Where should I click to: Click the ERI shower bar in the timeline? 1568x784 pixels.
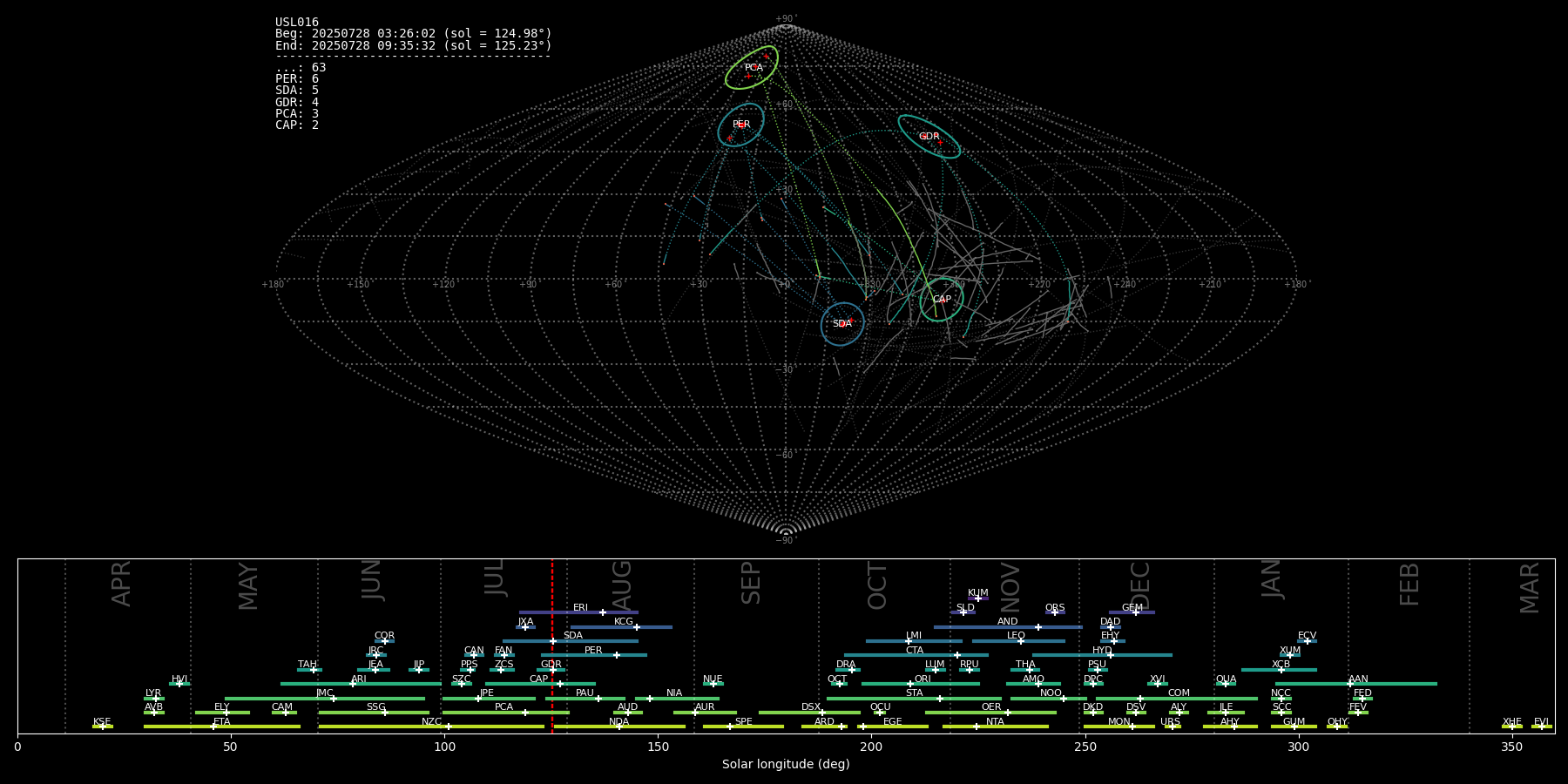coord(578,612)
